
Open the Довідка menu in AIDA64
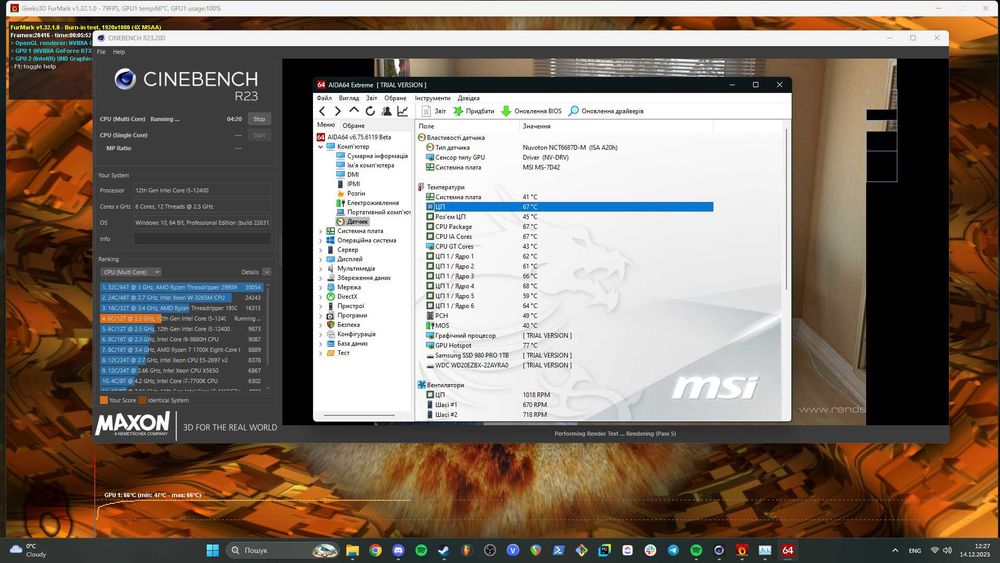click(x=468, y=98)
